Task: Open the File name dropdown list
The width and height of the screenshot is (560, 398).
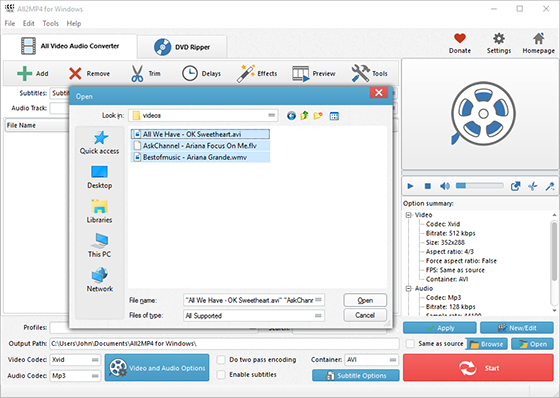Action: (318, 300)
